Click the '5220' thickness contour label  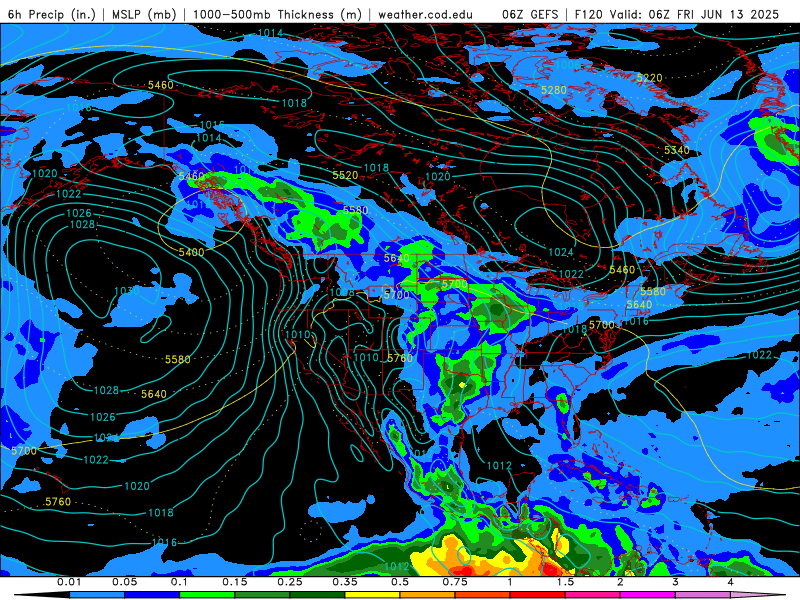(649, 78)
